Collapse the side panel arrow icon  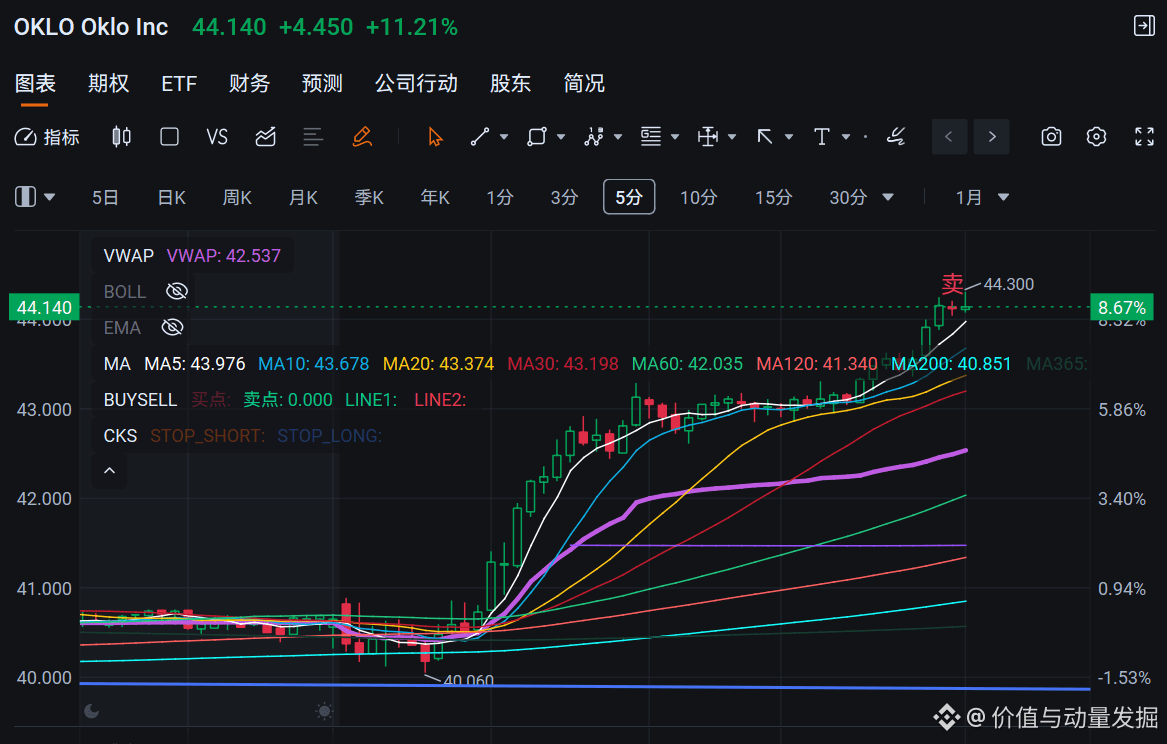1144,26
